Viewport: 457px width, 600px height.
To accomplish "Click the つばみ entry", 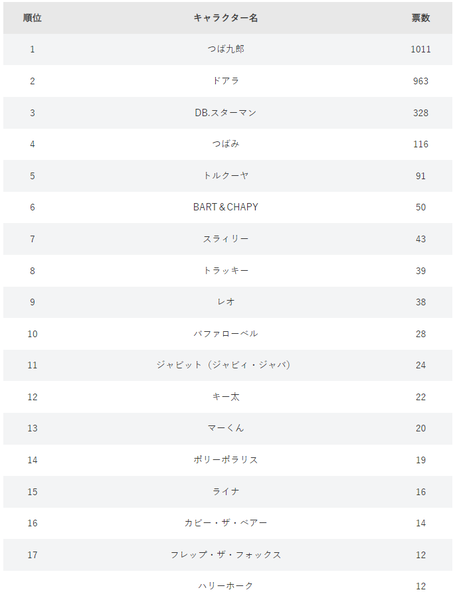I will pyautogui.click(x=225, y=144).
